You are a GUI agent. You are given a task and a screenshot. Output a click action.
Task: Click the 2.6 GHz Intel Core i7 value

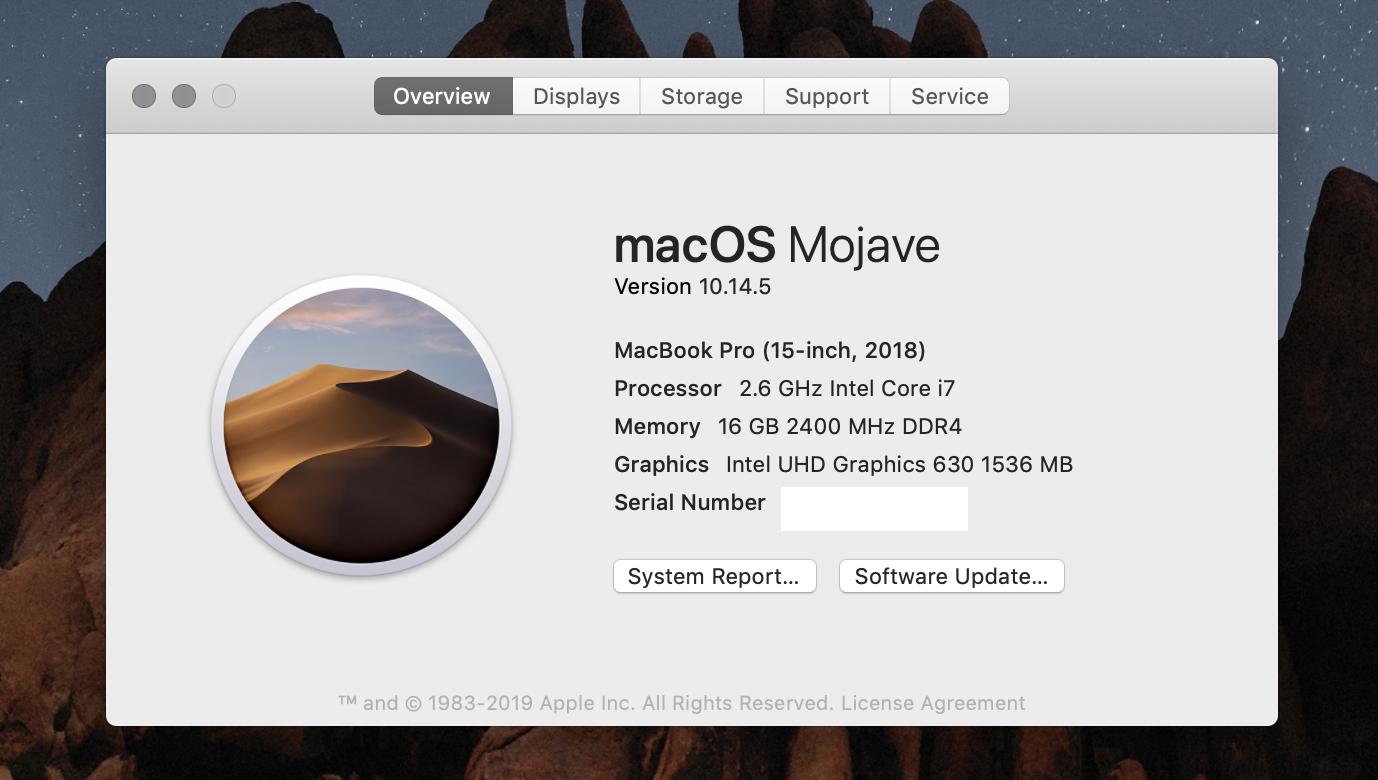pyautogui.click(x=847, y=388)
